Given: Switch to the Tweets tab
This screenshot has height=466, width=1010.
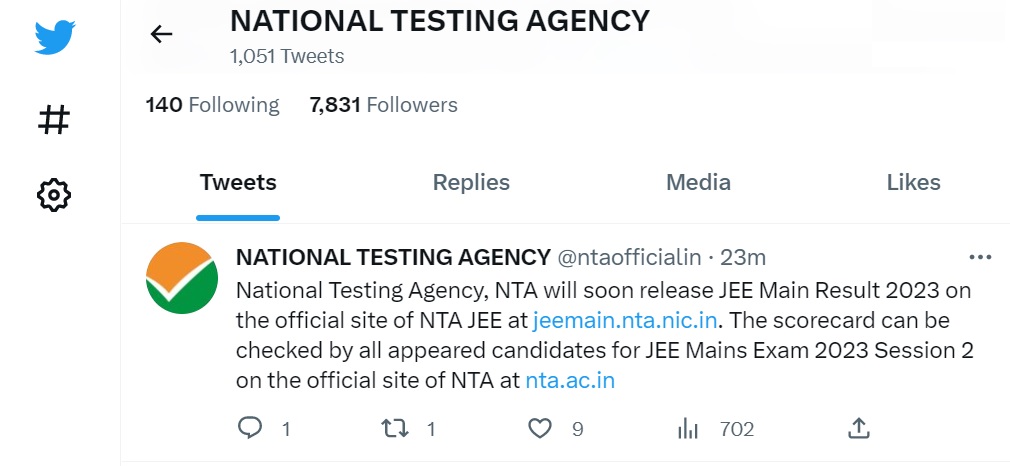Looking at the screenshot, I should 238,183.
